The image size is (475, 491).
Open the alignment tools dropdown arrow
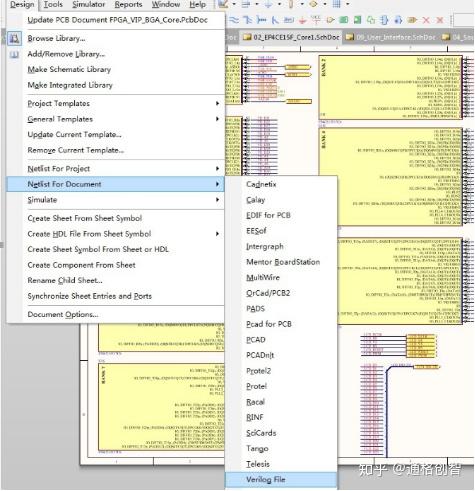[257, 4]
